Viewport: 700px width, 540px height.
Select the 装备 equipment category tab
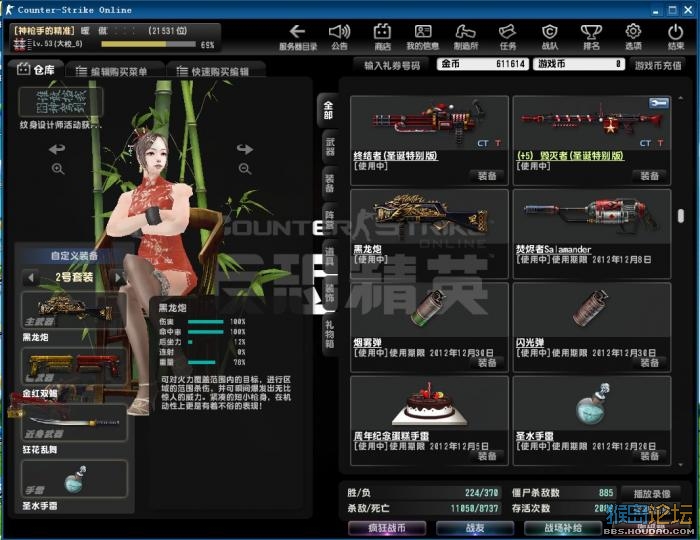[x=329, y=183]
